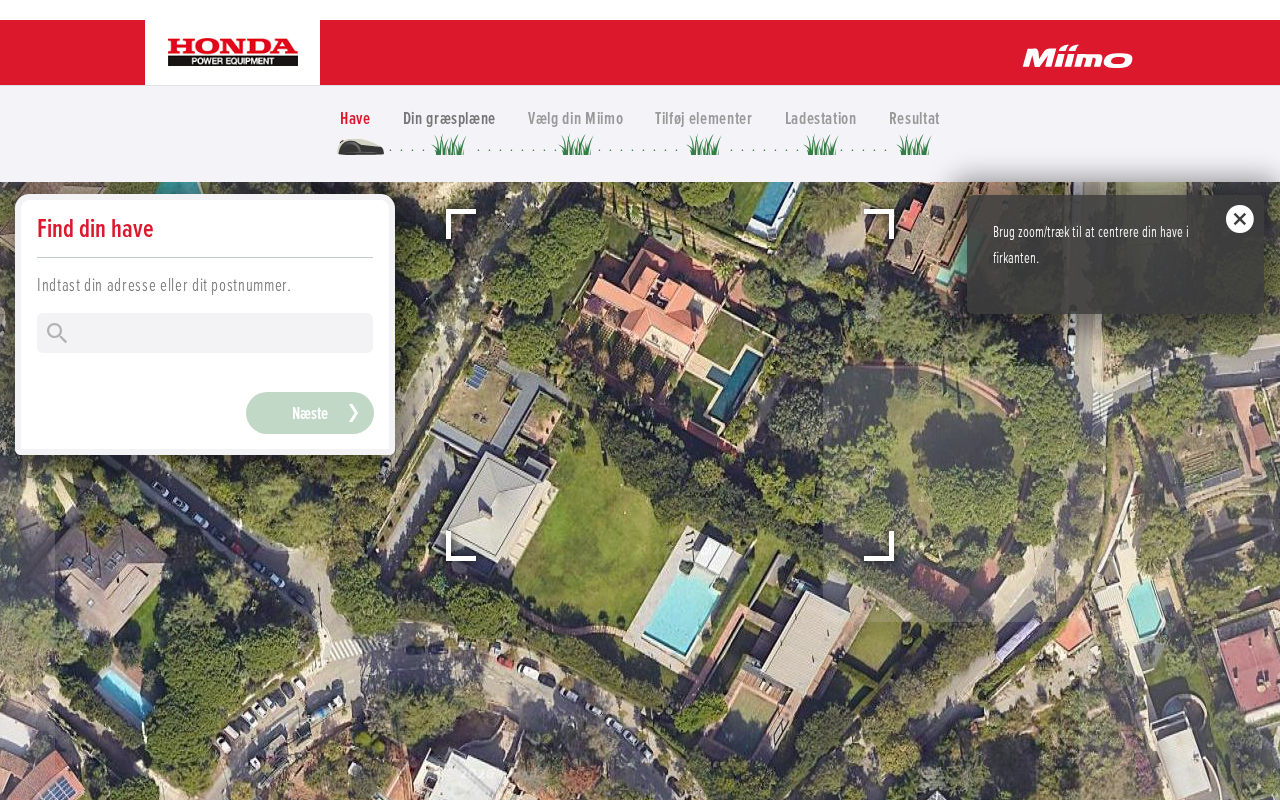Go to the Tilføj elementer step
This screenshot has width=1280, height=800.
coord(703,118)
